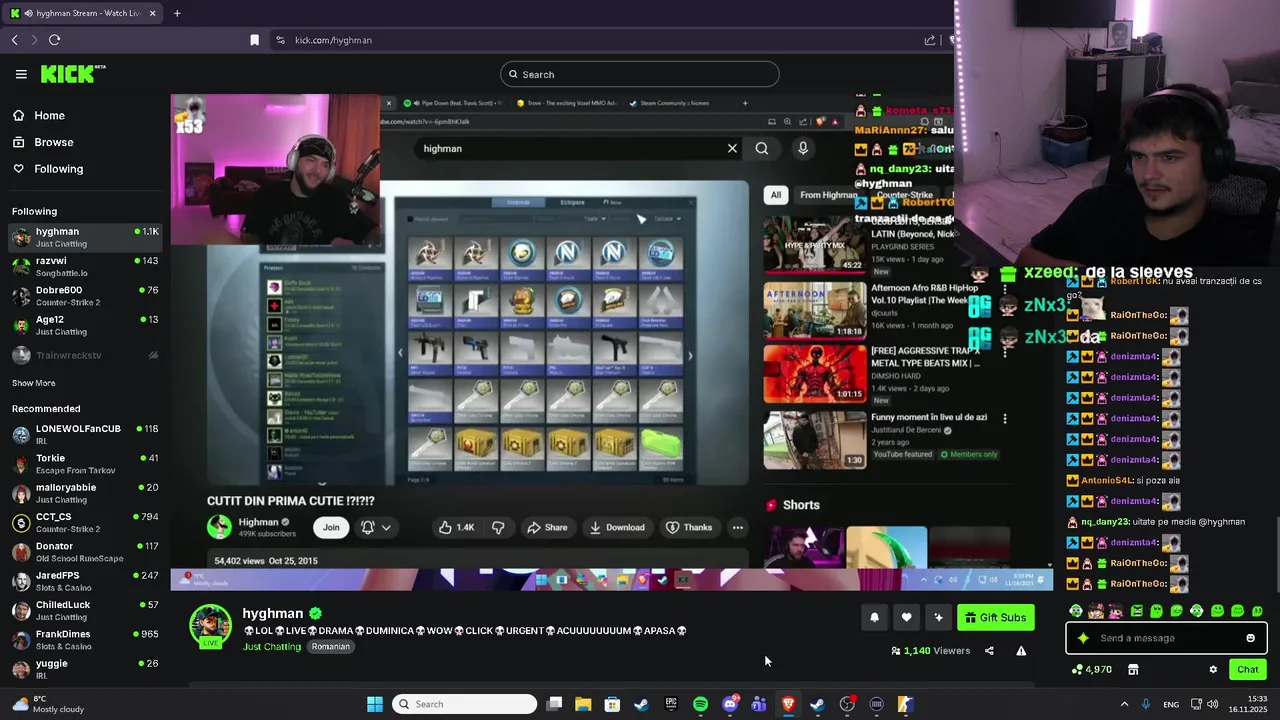1280x720 pixels.
Task: Open a new browser tab
Action: [177, 13]
